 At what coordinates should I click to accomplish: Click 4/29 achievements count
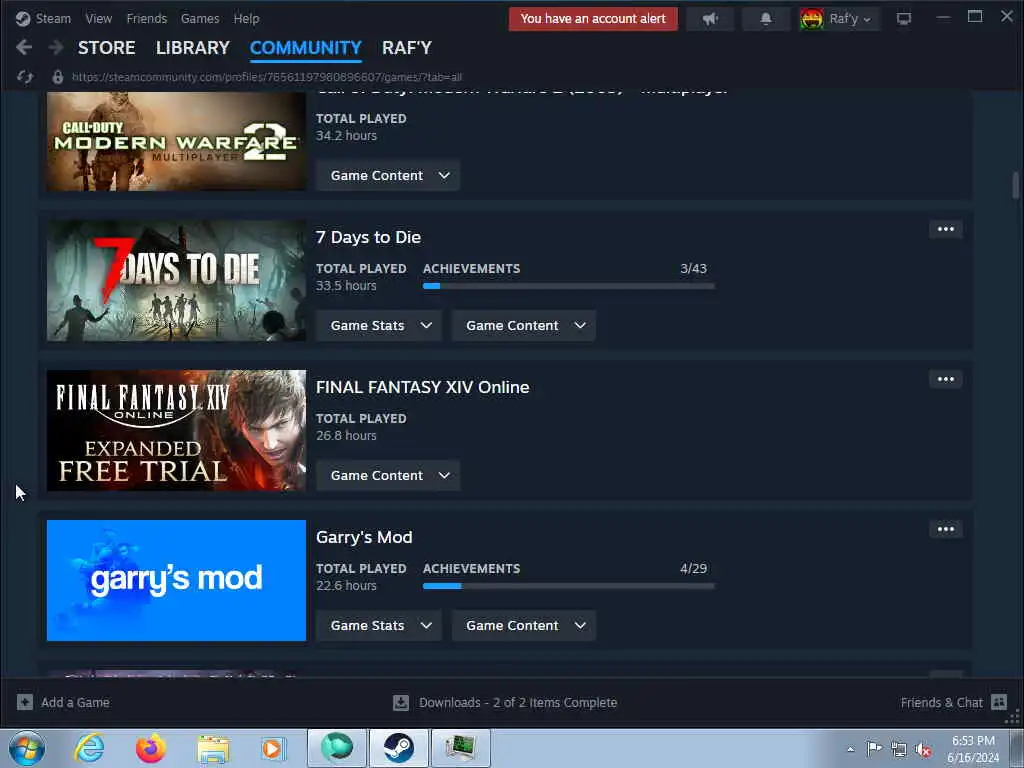[693, 569]
